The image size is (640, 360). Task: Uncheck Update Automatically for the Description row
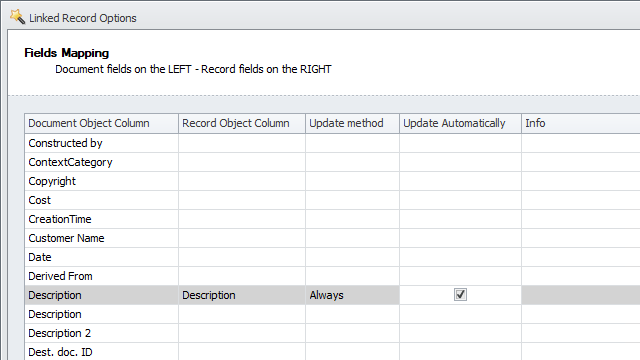(x=460, y=295)
